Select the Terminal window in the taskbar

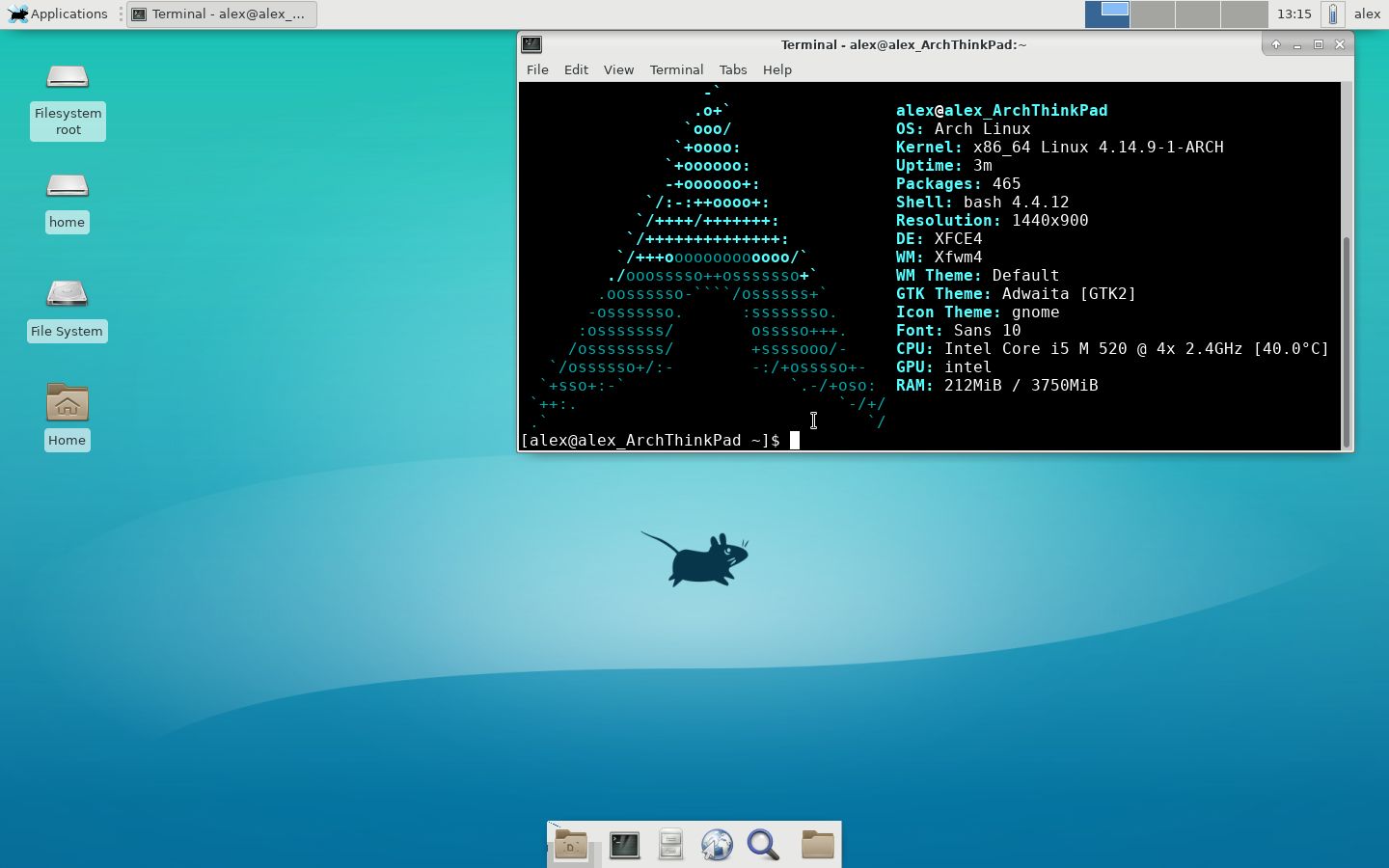pos(220,14)
